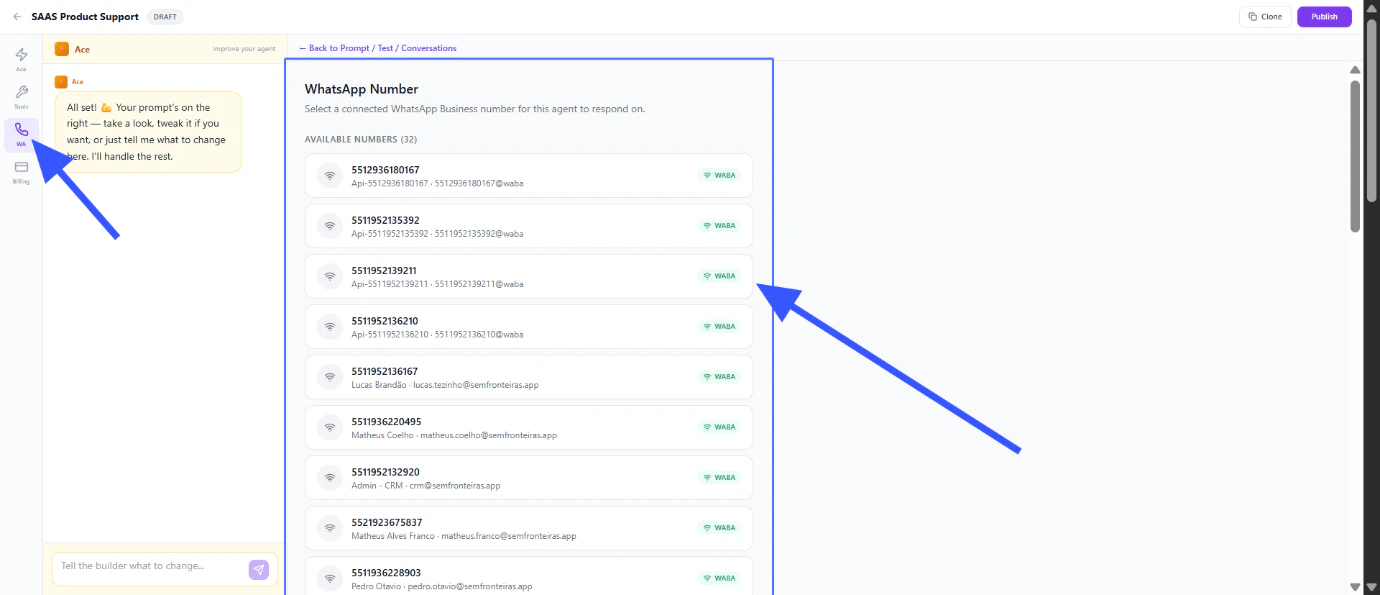Click the Api-5512936180167 subtitle text
The height and width of the screenshot is (595, 1380).
[x=390, y=184]
